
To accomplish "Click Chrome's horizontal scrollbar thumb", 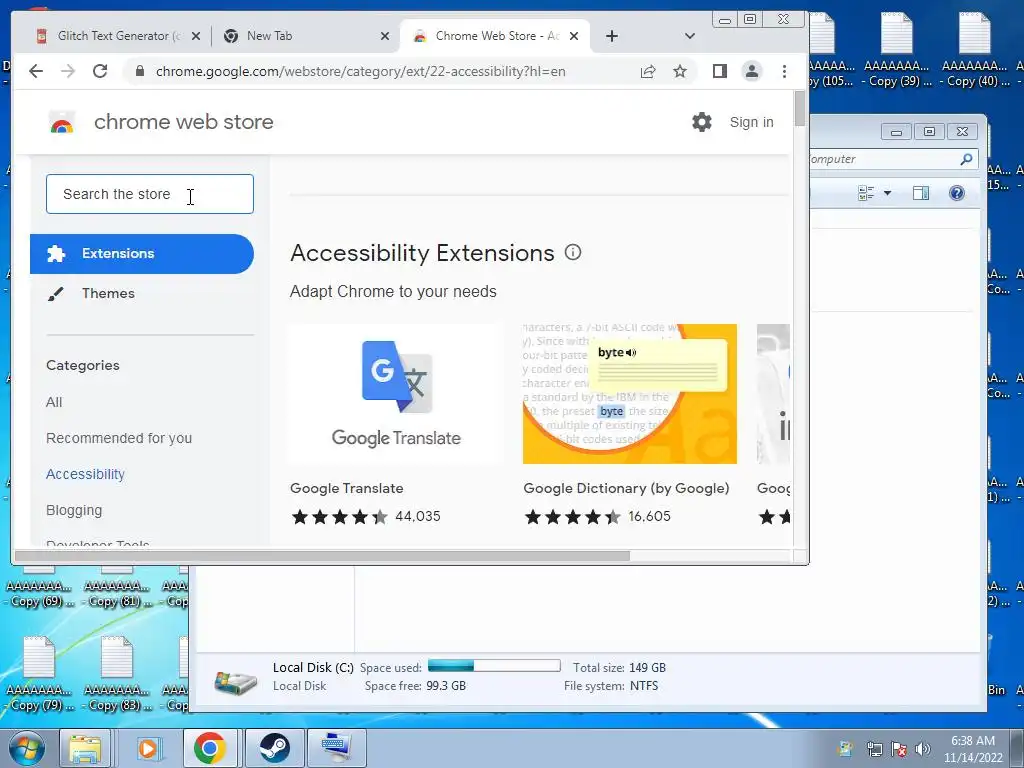I will point(322,556).
